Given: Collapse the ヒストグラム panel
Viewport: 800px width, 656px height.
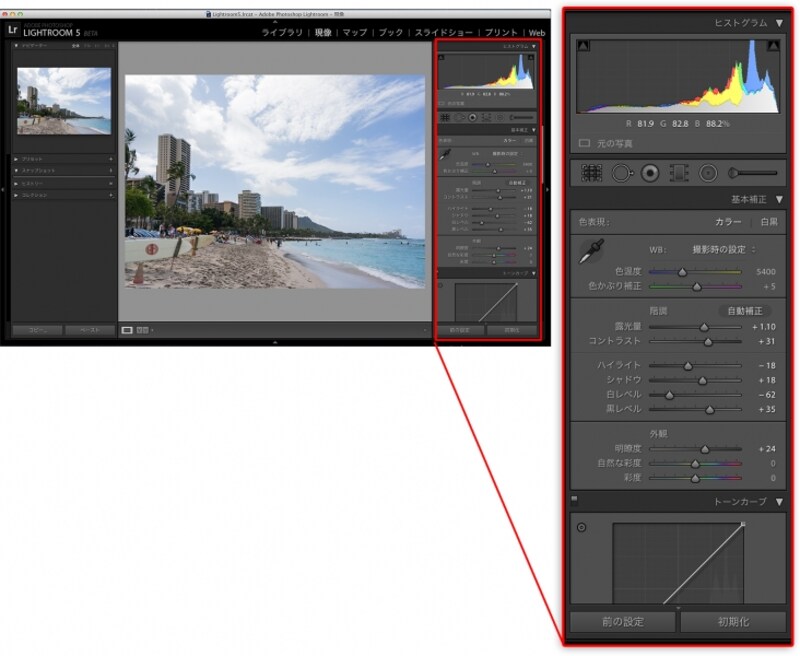Looking at the screenshot, I should (779, 22).
